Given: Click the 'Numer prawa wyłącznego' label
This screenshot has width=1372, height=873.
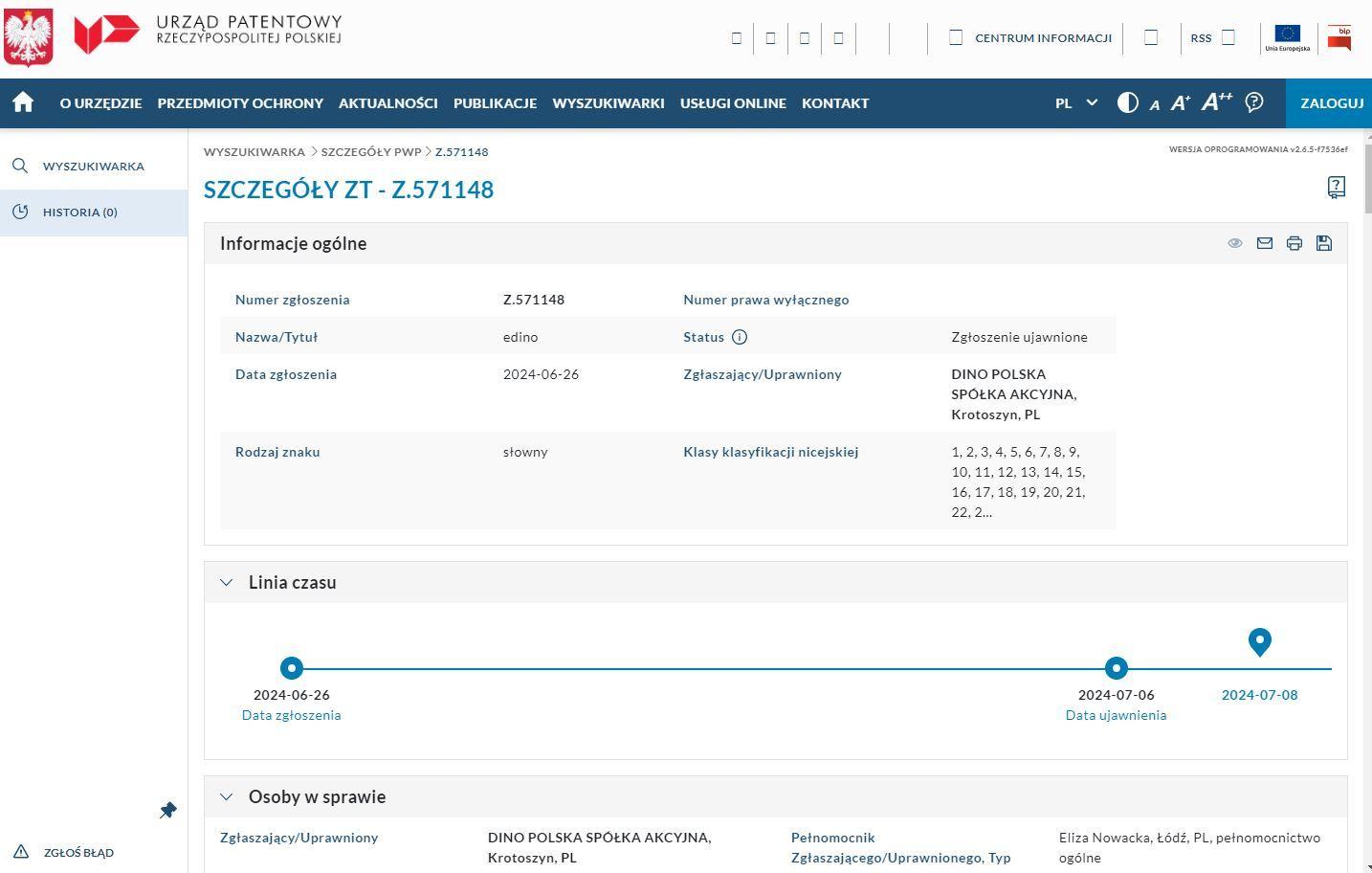Looking at the screenshot, I should coord(766,300).
